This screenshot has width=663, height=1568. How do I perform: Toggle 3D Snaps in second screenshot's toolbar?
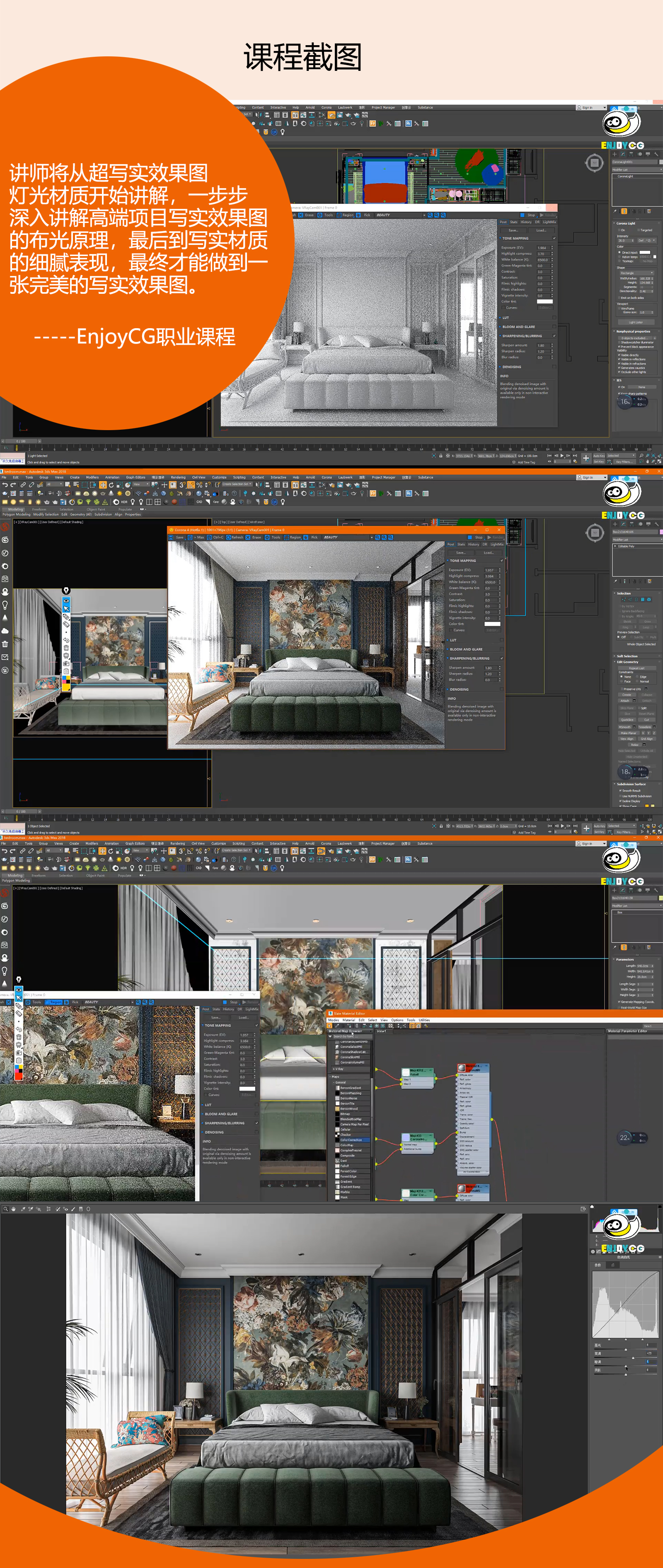point(182,485)
